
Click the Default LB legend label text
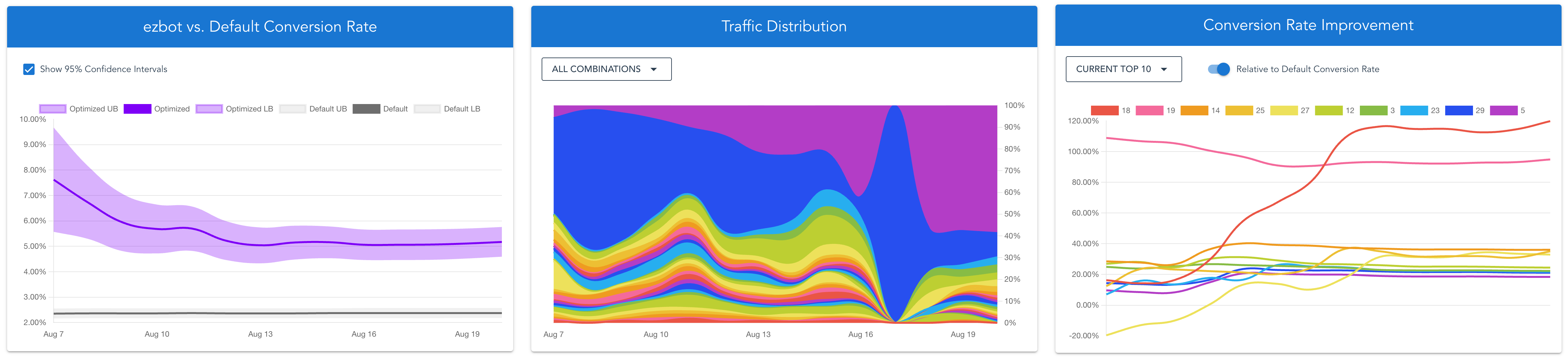click(x=462, y=109)
